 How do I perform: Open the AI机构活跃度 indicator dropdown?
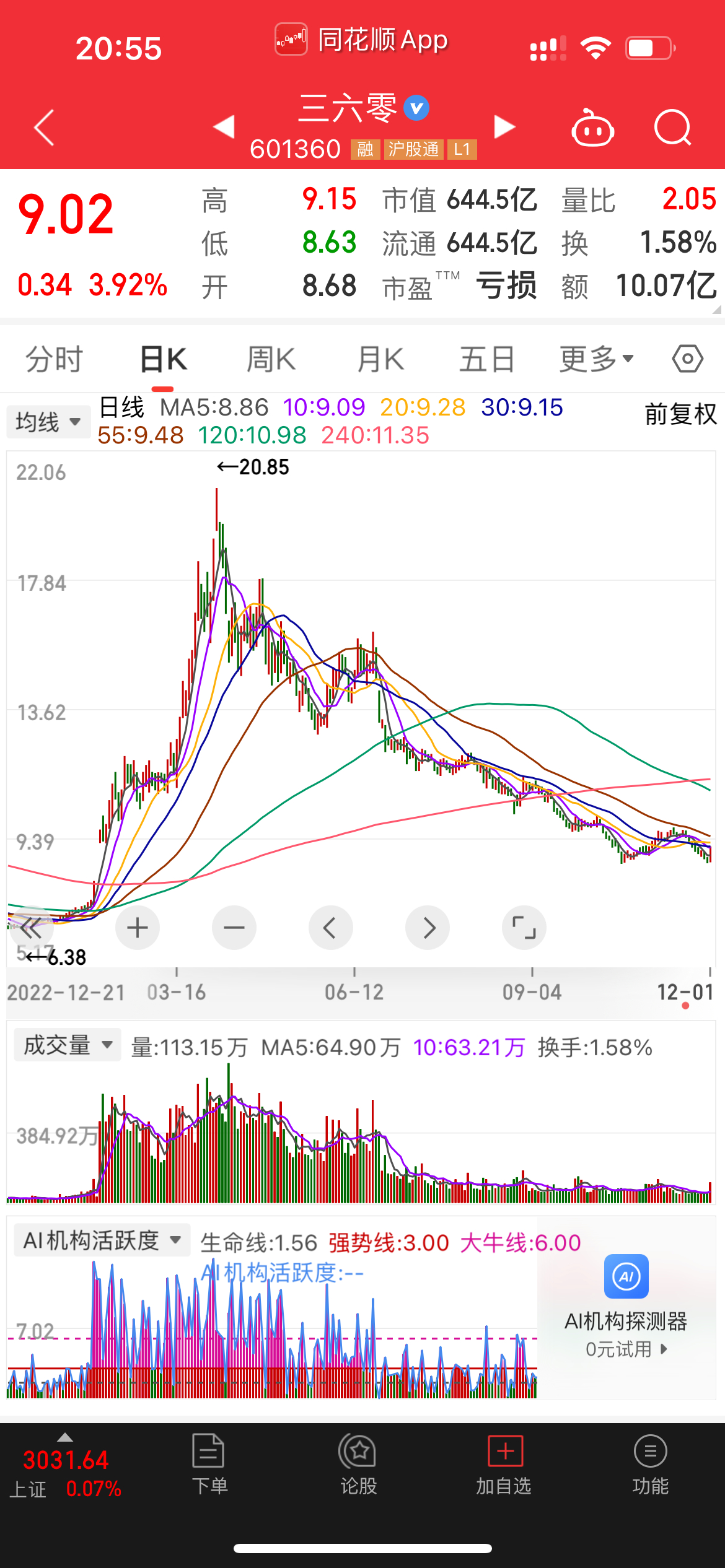pos(102,1240)
